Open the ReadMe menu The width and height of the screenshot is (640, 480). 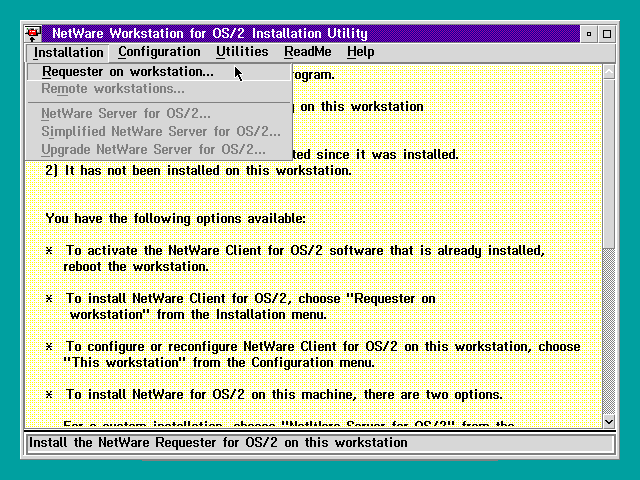pyautogui.click(x=308, y=52)
